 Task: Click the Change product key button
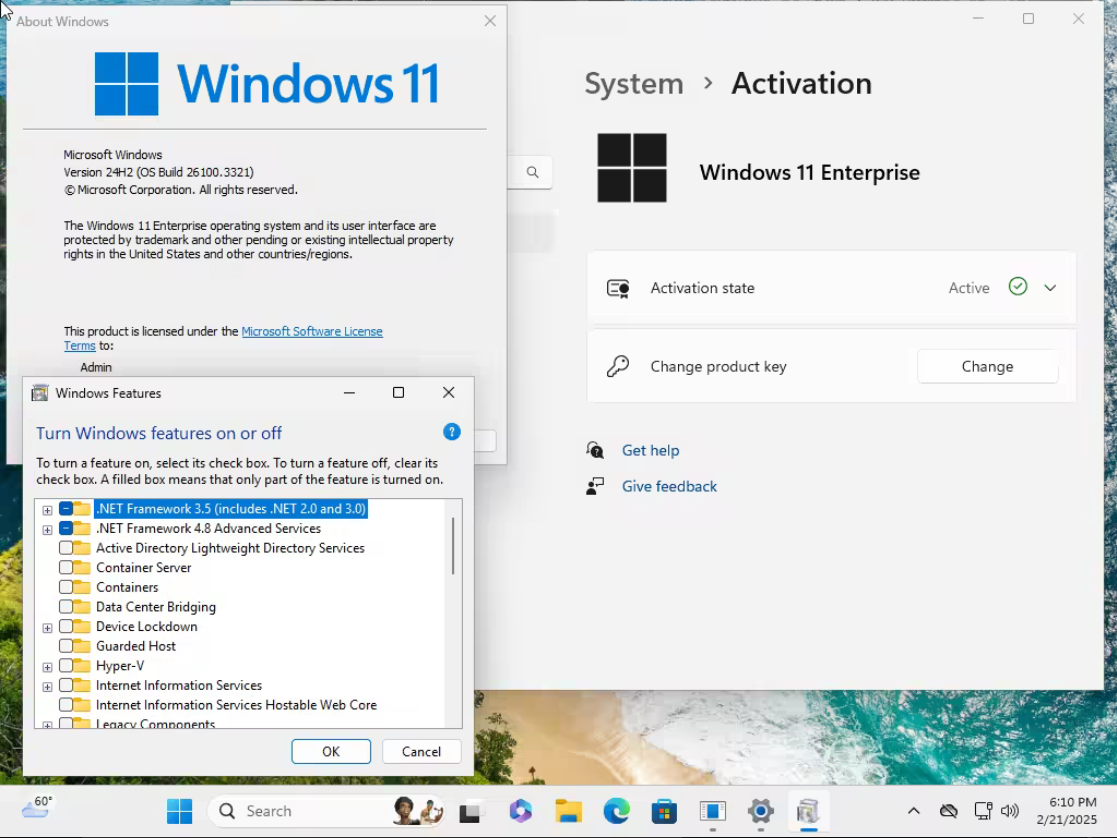(987, 366)
